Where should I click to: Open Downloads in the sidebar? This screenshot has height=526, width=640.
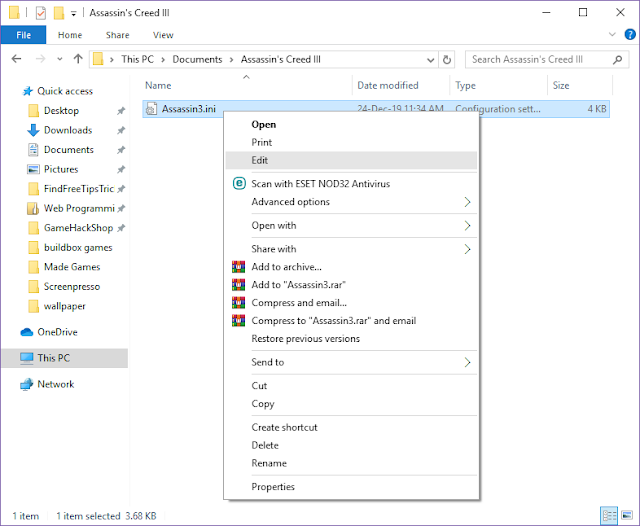tap(68, 130)
